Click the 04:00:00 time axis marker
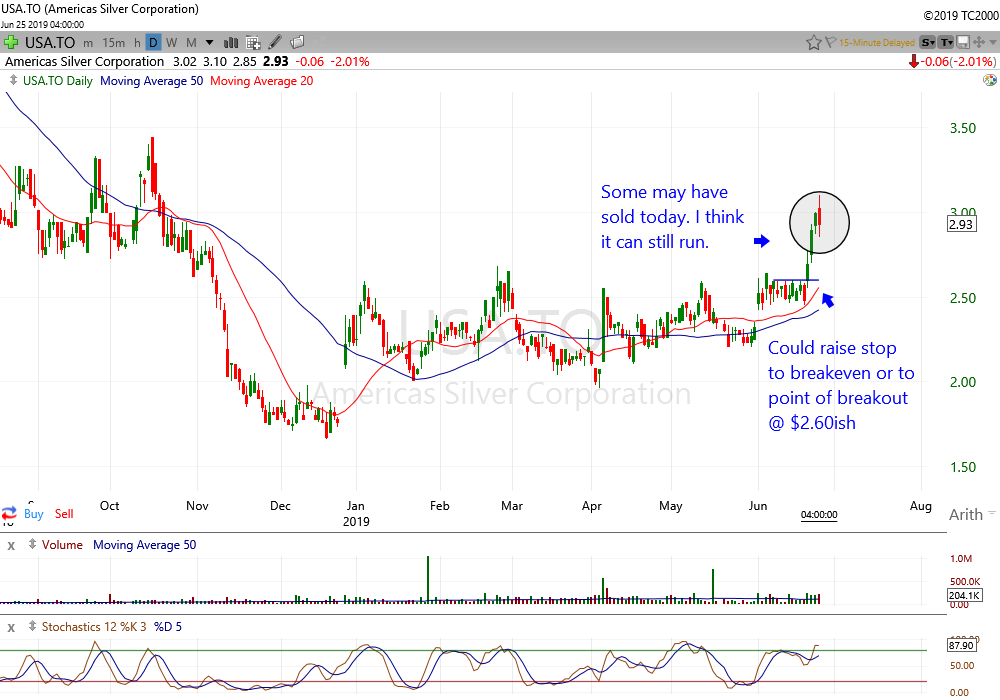This screenshot has width=1000, height=700. (819, 514)
